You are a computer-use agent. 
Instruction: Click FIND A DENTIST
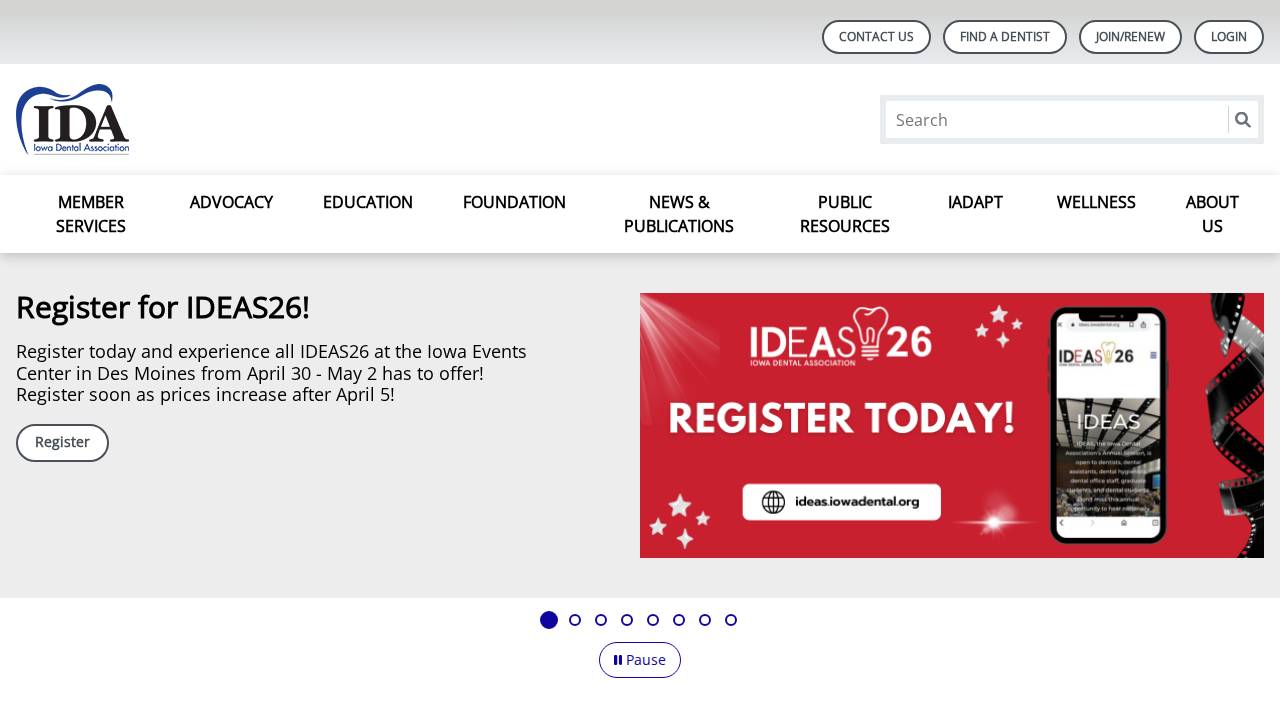click(x=1004, y=36)
